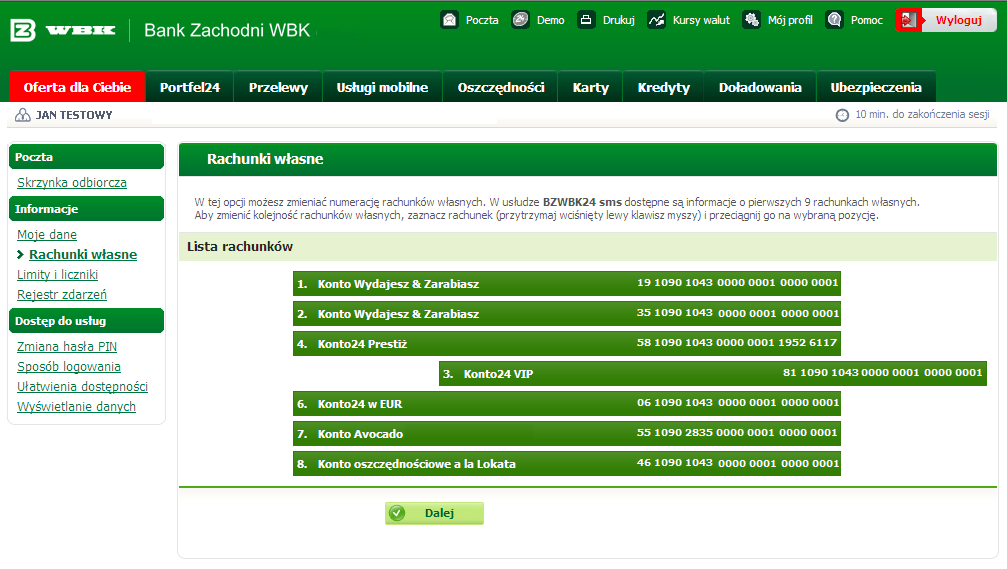The width and height of the screenshot is (1007, 569).
Task: Click the Demo icon in header
Action: click(520, 20)
